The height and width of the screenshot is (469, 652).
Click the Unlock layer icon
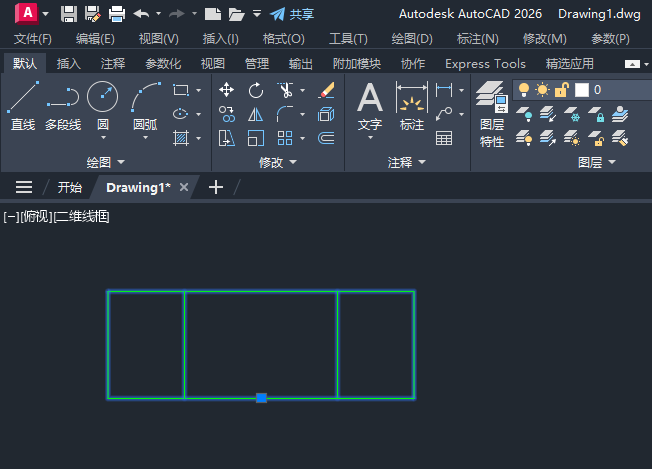(596, 138)
